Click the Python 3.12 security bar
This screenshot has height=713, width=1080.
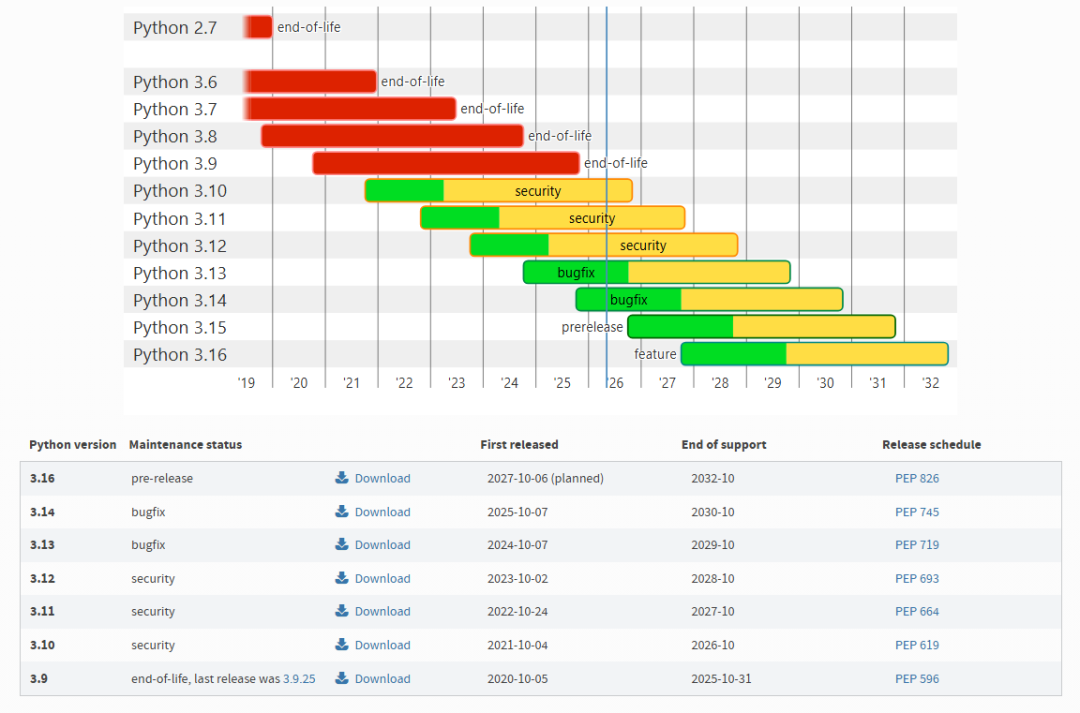tap(604, 245)
